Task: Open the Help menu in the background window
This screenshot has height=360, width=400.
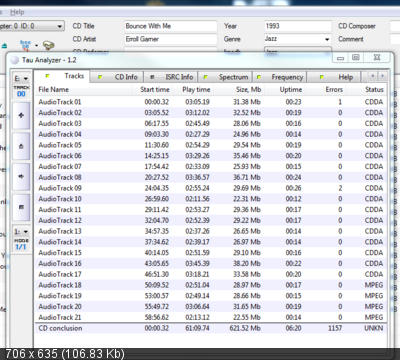Action: click(17, 12)
